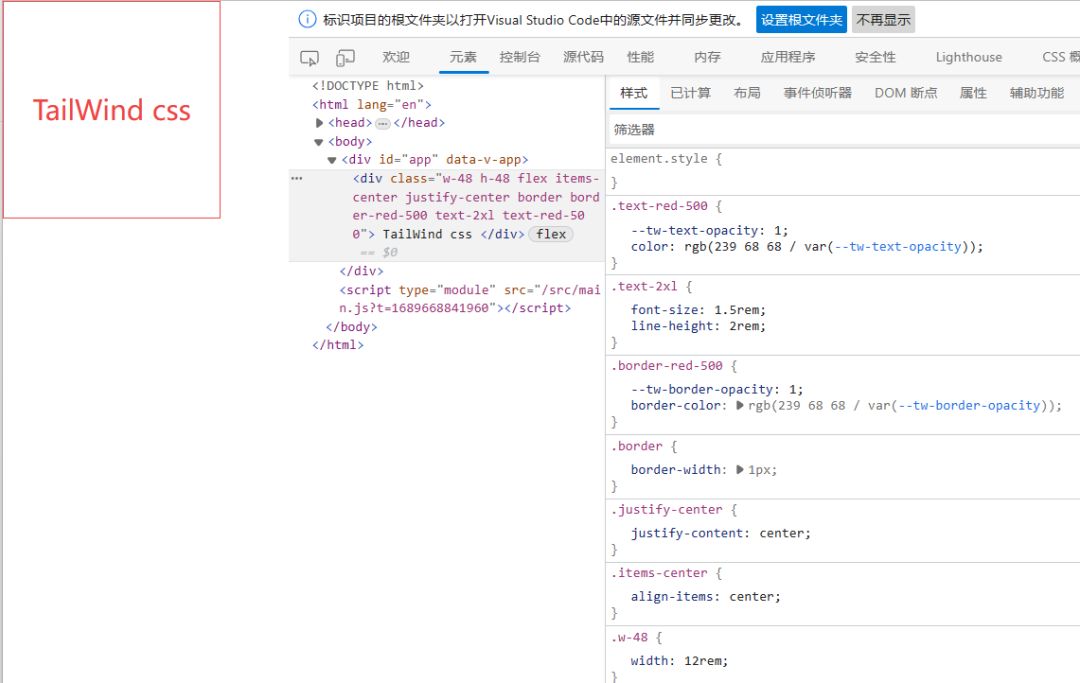Focus the 筛选器 filter input field
This screenshot has height=683, width=1080.
pos(840,130)
